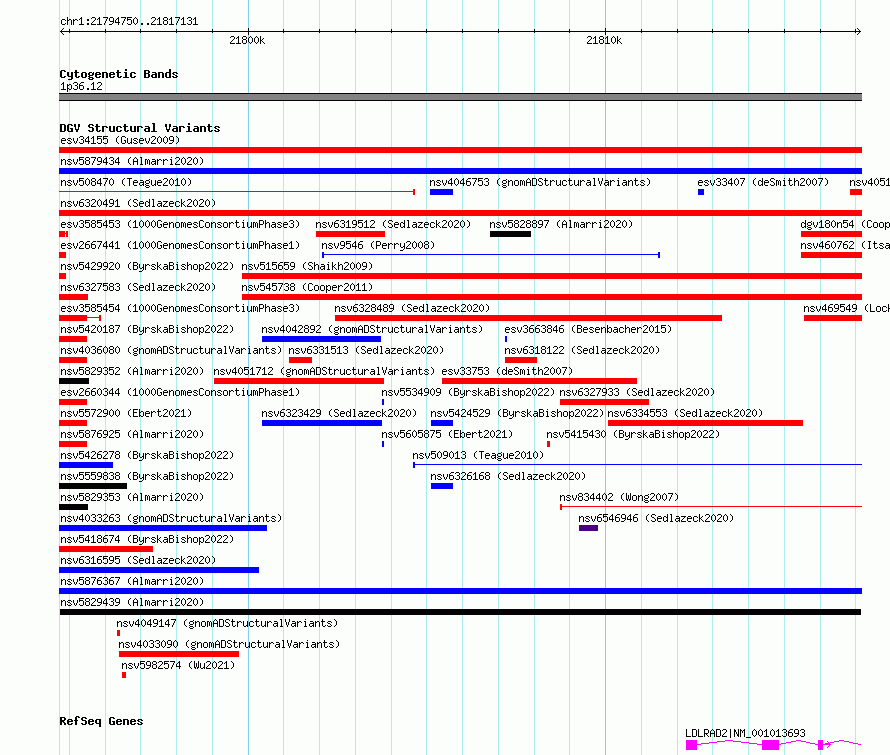The image size is (890, 755).
Task: Select esv2667441 1000GenomesConsortiumPhase1 label
Action: [180, 245]
